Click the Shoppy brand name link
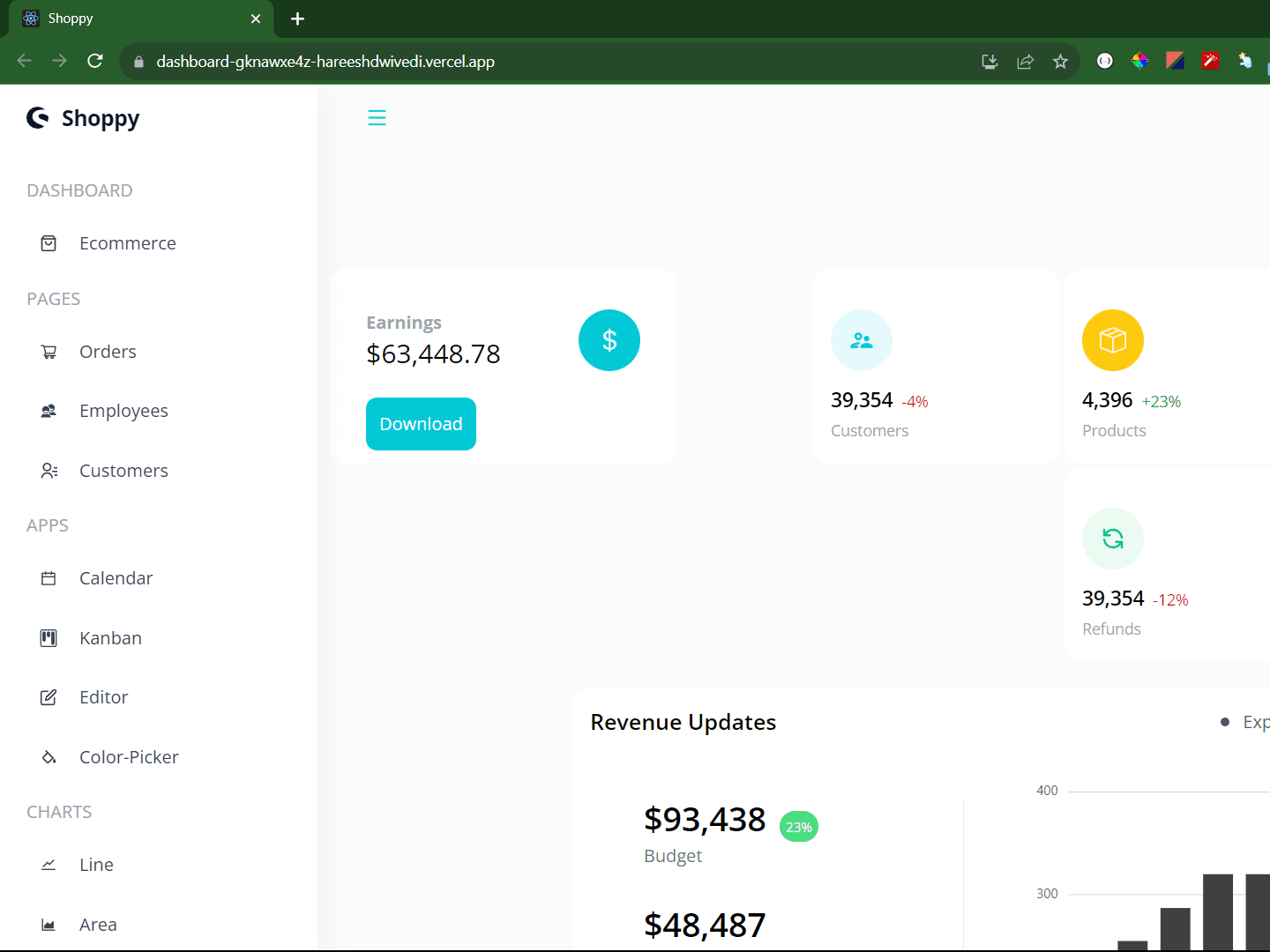The image size is (1270, 952). (101, 119)
